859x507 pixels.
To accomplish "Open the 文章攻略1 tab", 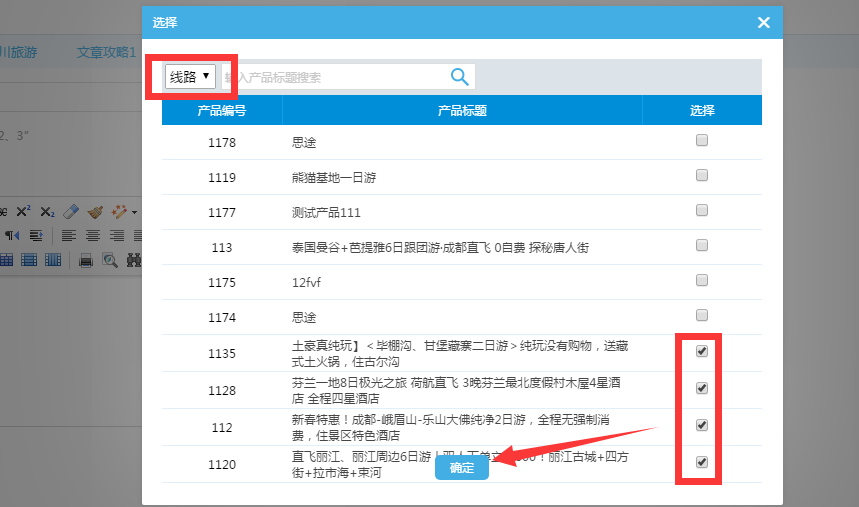I will pos(106,52).
